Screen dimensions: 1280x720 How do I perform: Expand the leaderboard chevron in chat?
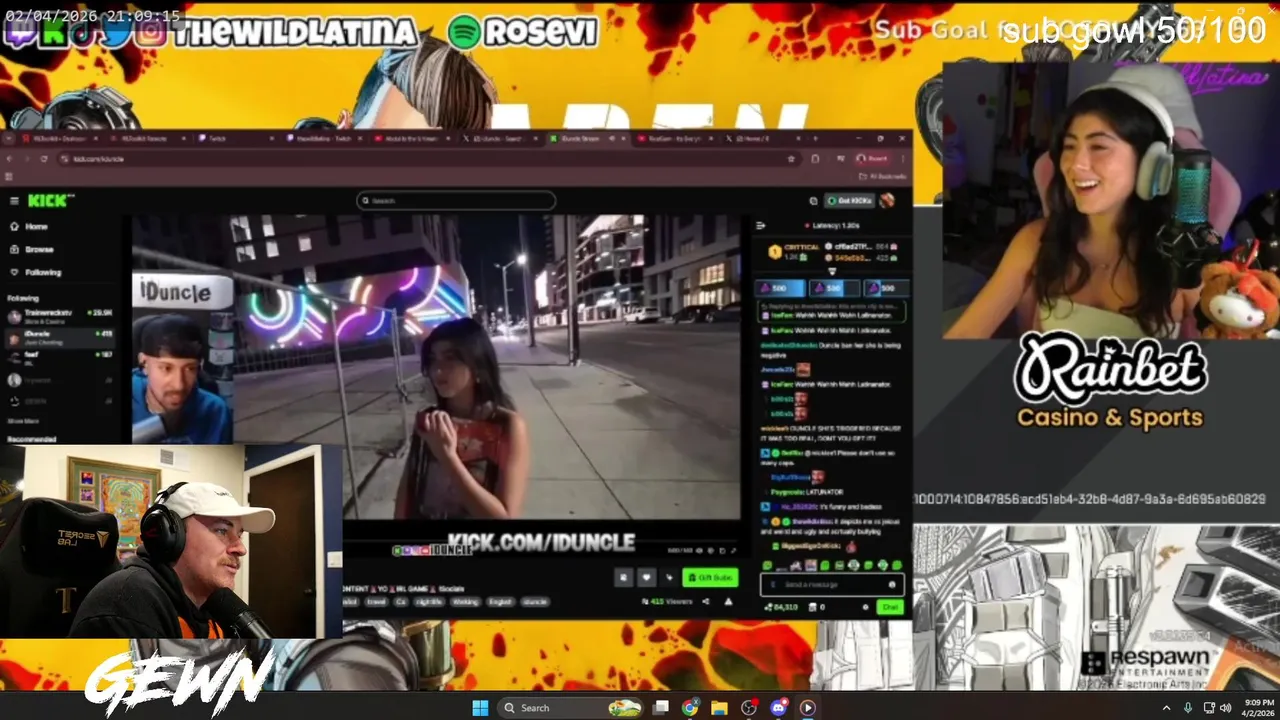(x=831, y=271)
